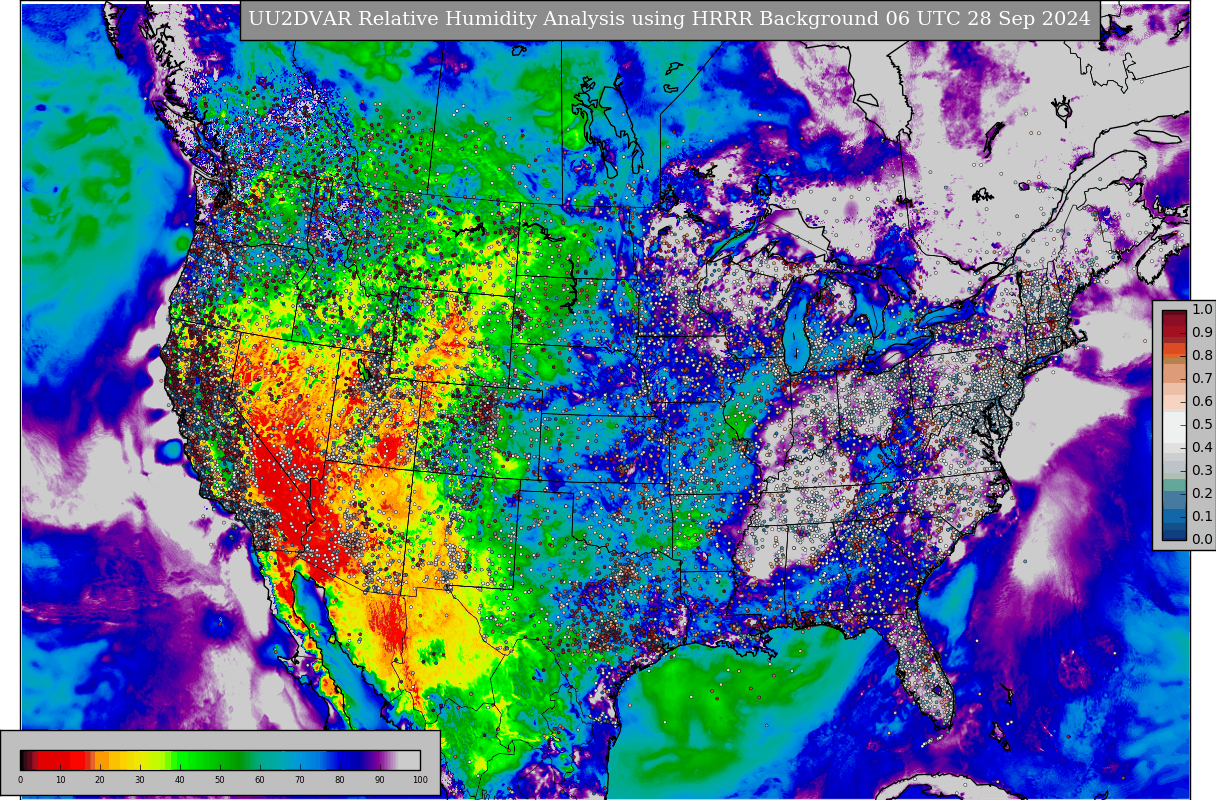This screenshot has height=800, width=1216.
Task: Click the "40" tick label on the humidity colorbar
Action: [180, 779]
